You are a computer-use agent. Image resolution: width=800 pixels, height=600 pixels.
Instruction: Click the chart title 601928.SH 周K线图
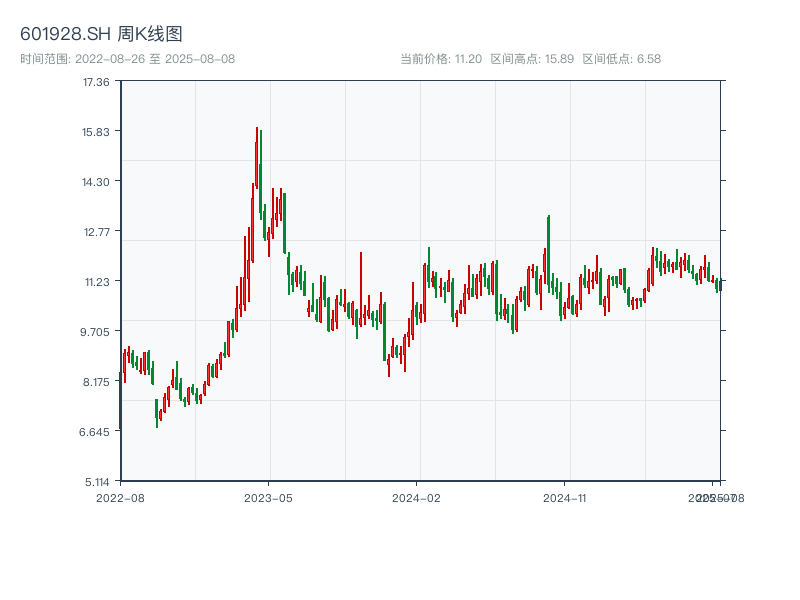(x=101, y=35)
